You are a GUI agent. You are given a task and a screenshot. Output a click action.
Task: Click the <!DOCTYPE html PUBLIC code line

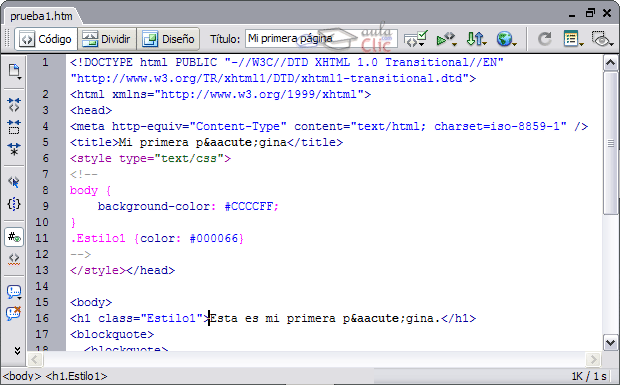coord(287,62)
